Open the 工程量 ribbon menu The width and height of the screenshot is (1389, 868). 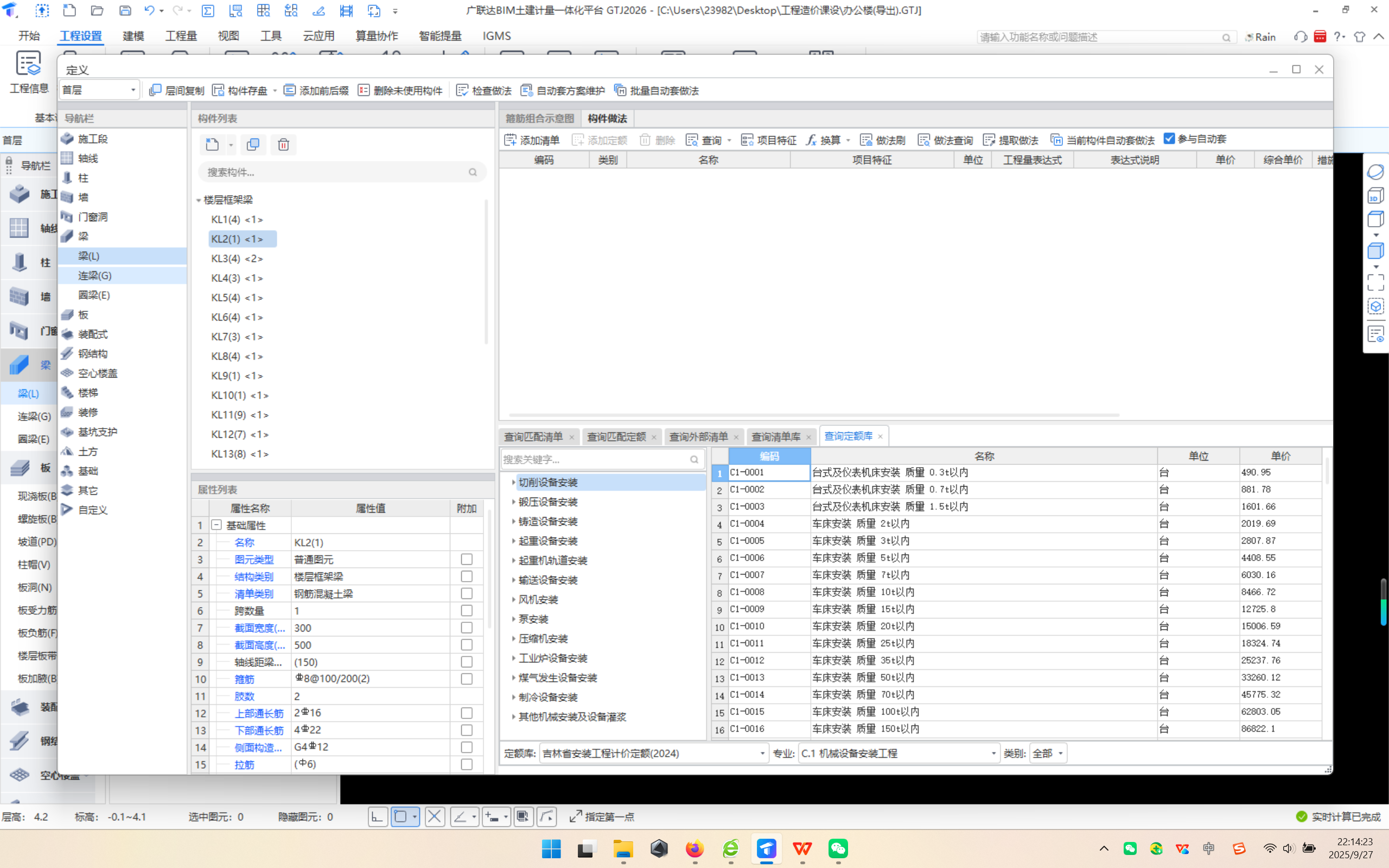pos(181,36)
